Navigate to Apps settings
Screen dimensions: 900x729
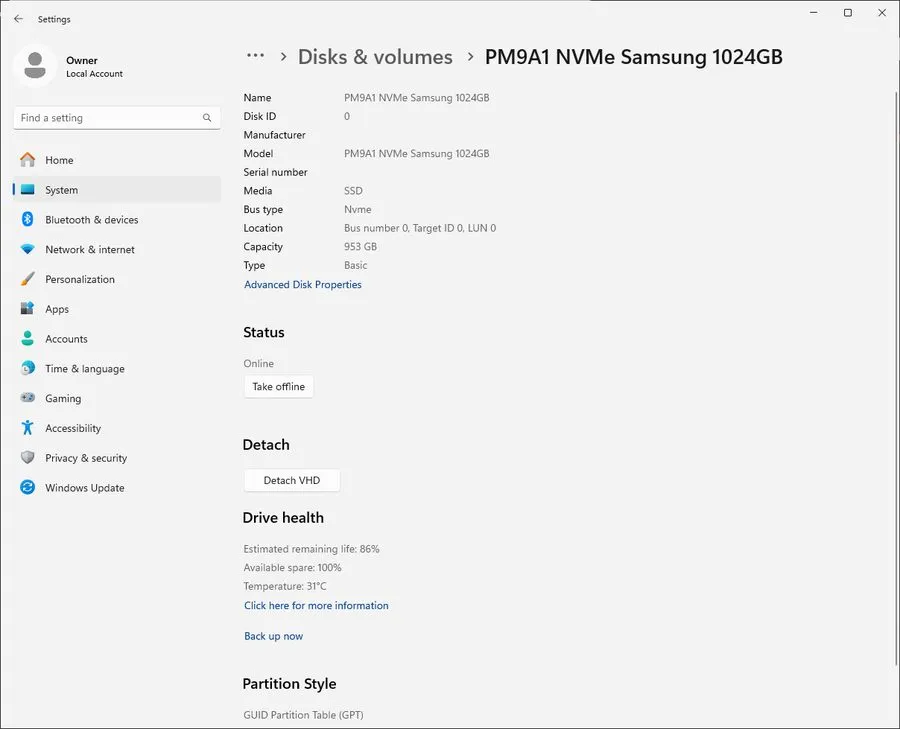[117, 309]
